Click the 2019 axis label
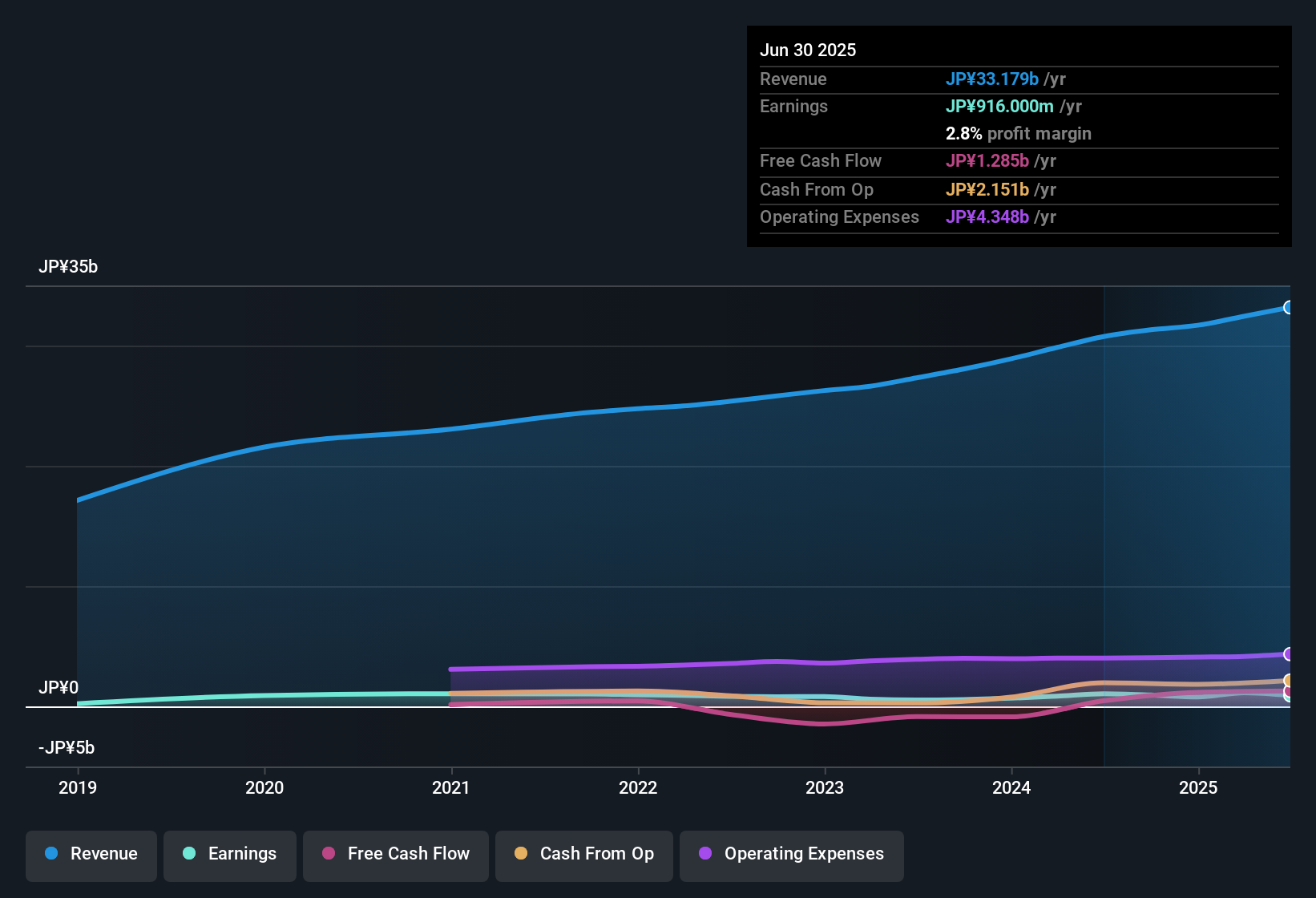The height and width of the screenshot is (898, 1316). pos(78,788)
